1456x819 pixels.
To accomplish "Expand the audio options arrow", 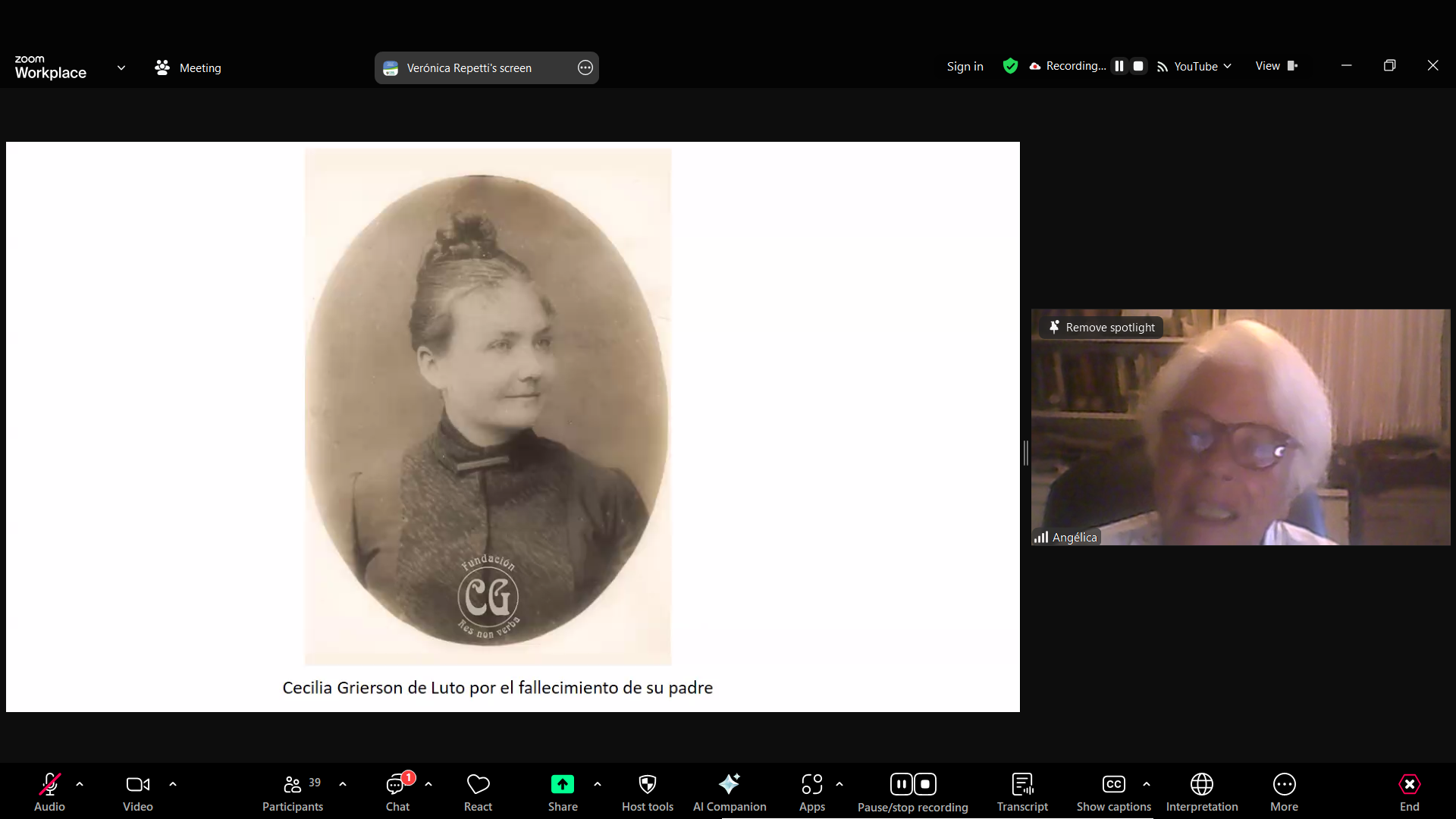I will 80,784.
